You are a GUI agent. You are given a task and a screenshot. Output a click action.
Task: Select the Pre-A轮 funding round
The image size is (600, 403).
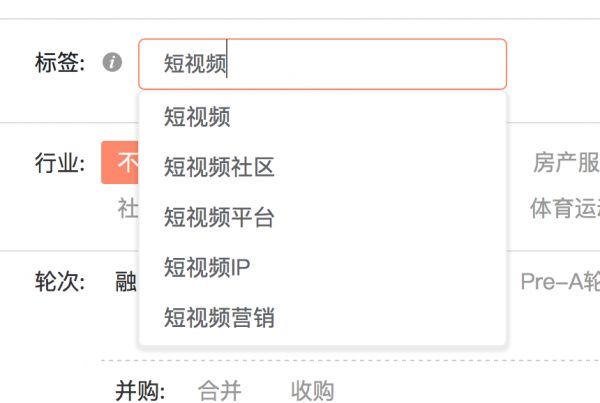pyautogui.click(x=559, y=281)
